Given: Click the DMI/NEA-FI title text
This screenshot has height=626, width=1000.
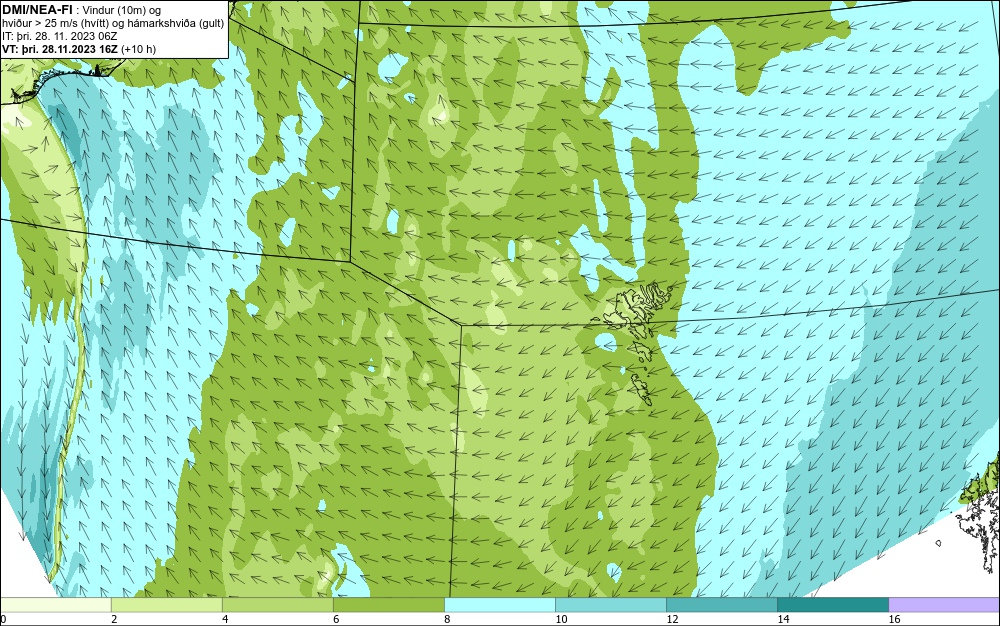Looking at the screenshot, I should pyautogui.click(x=37, y=9).
